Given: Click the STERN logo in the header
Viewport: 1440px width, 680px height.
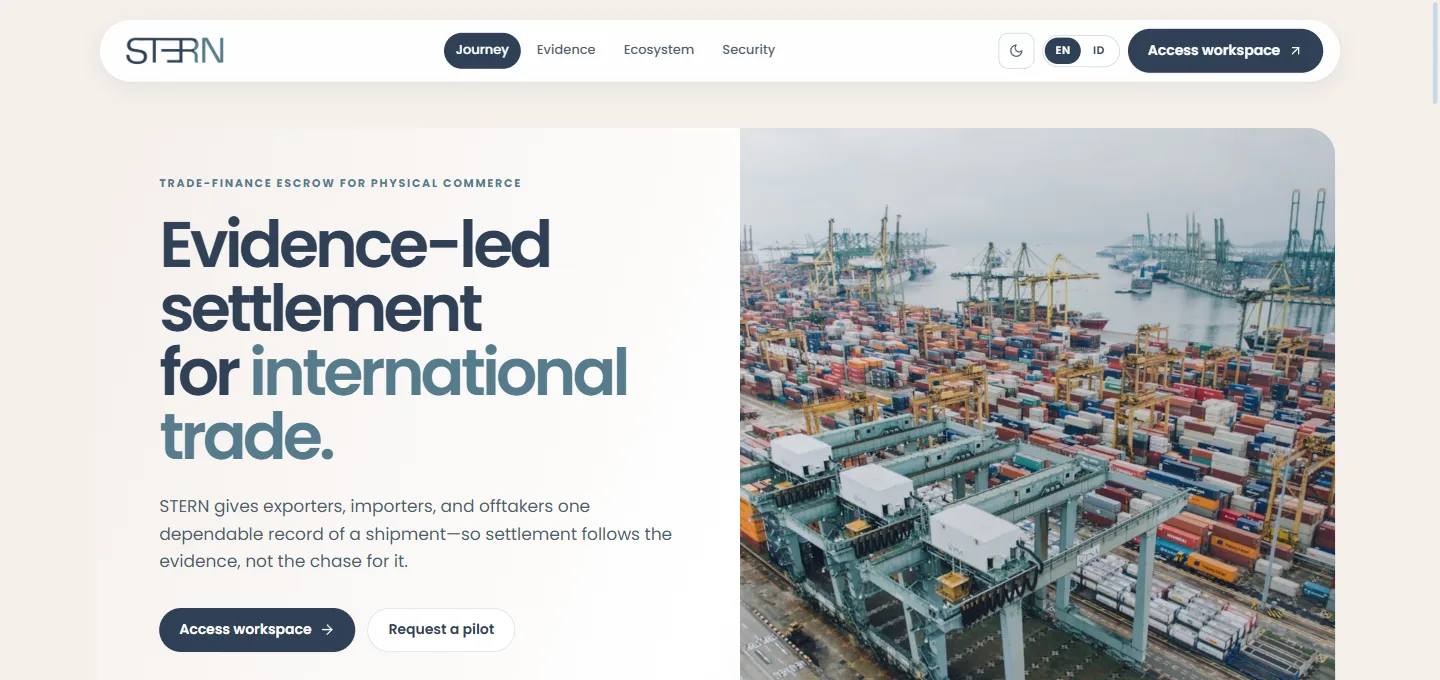Looking at the screenshot, I should point(175,50).
